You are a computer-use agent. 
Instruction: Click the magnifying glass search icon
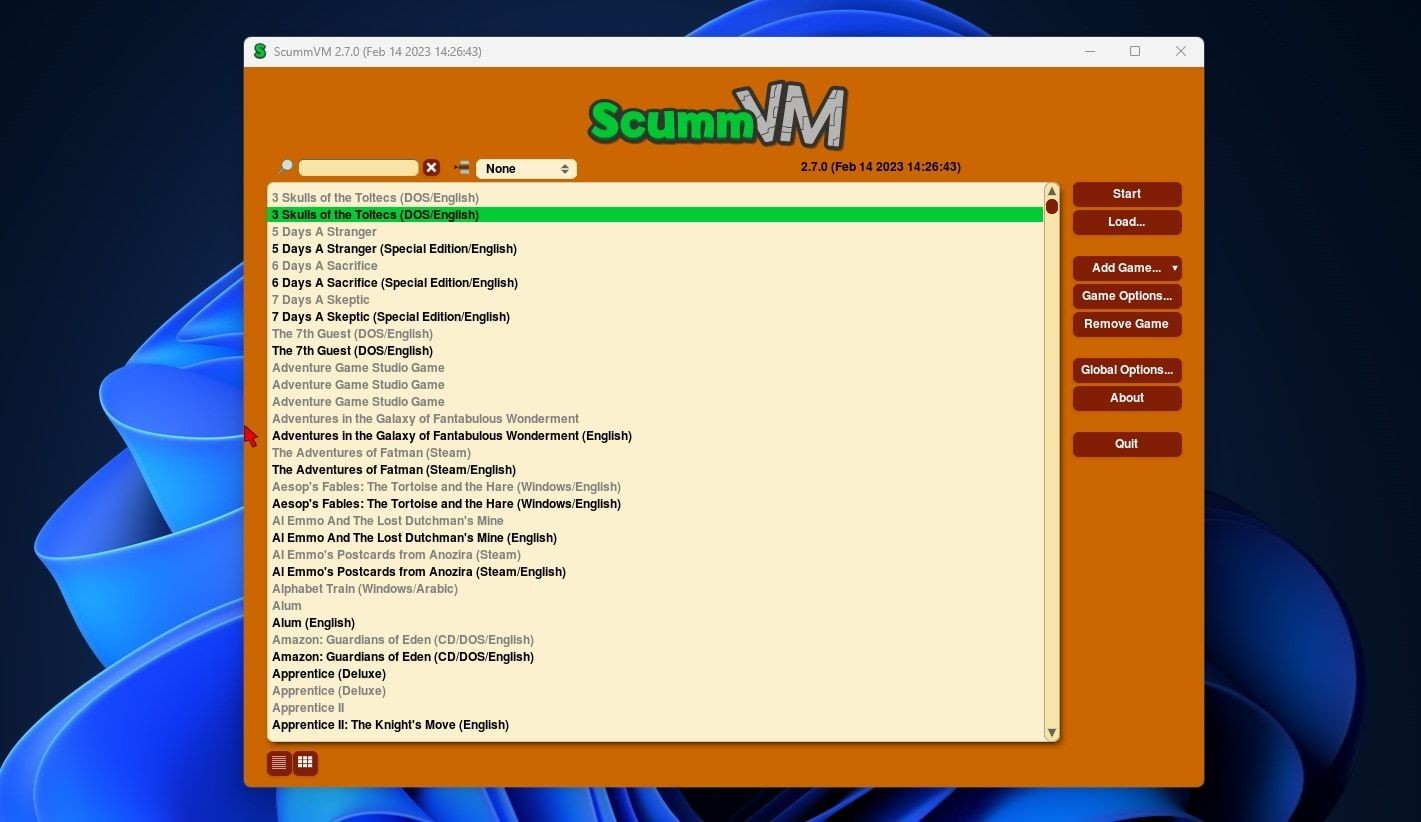tap(285, 167)
